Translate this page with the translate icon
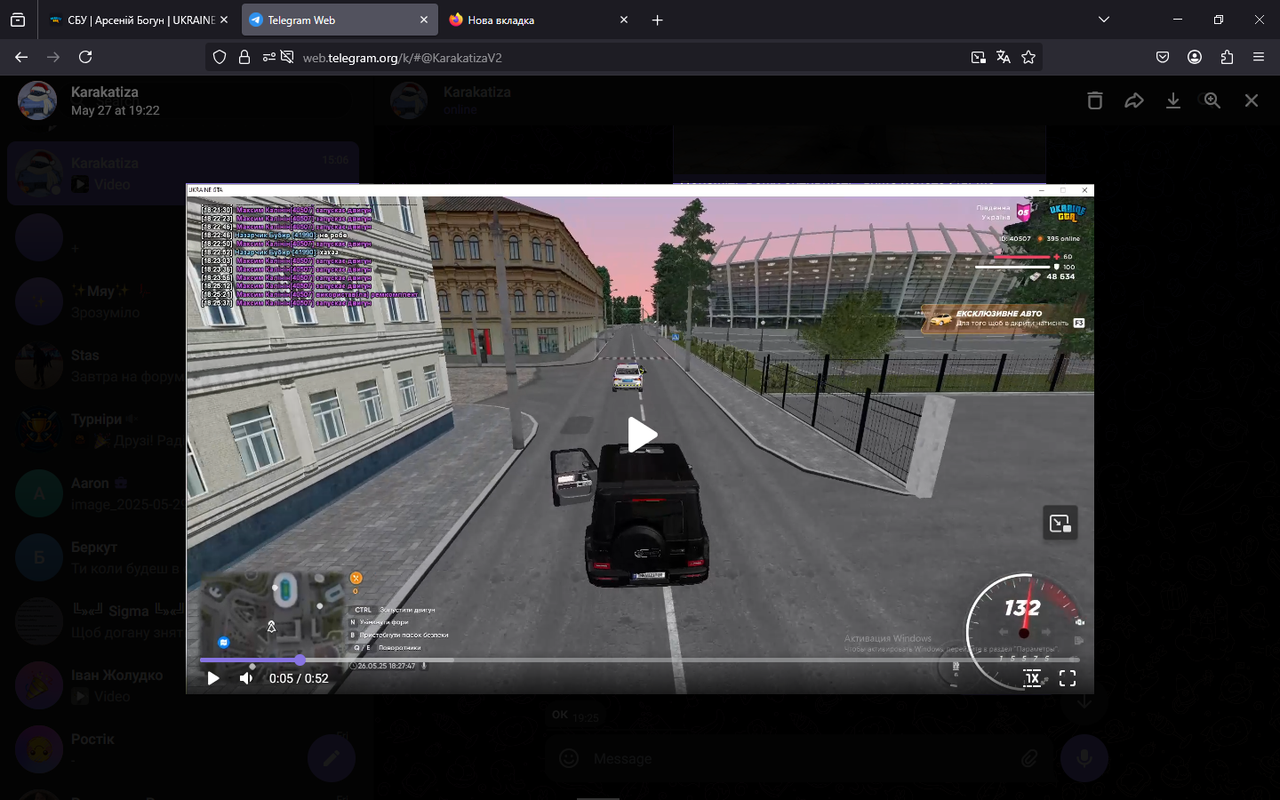This screenshot has width=1280, height=800. click(1003, 57)
